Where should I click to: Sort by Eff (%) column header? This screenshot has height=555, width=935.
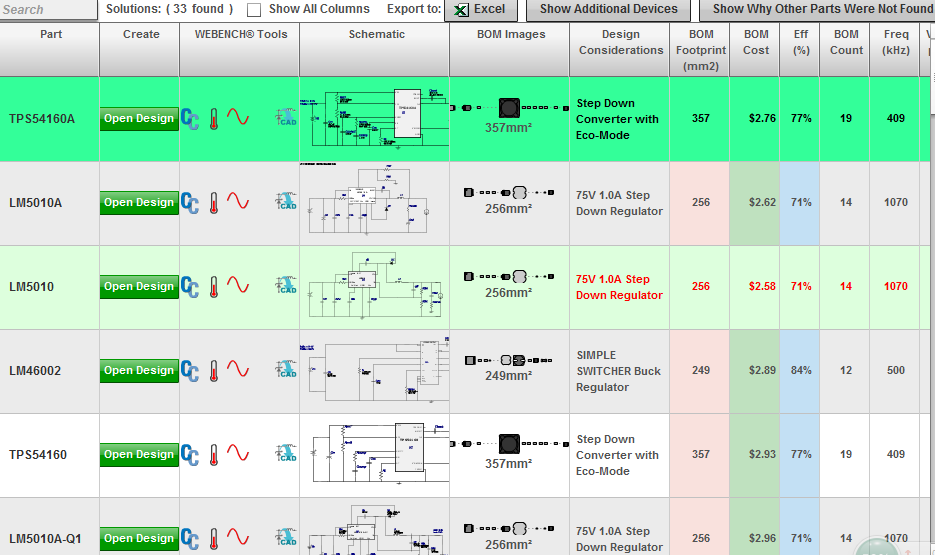(x=800, y=49)
